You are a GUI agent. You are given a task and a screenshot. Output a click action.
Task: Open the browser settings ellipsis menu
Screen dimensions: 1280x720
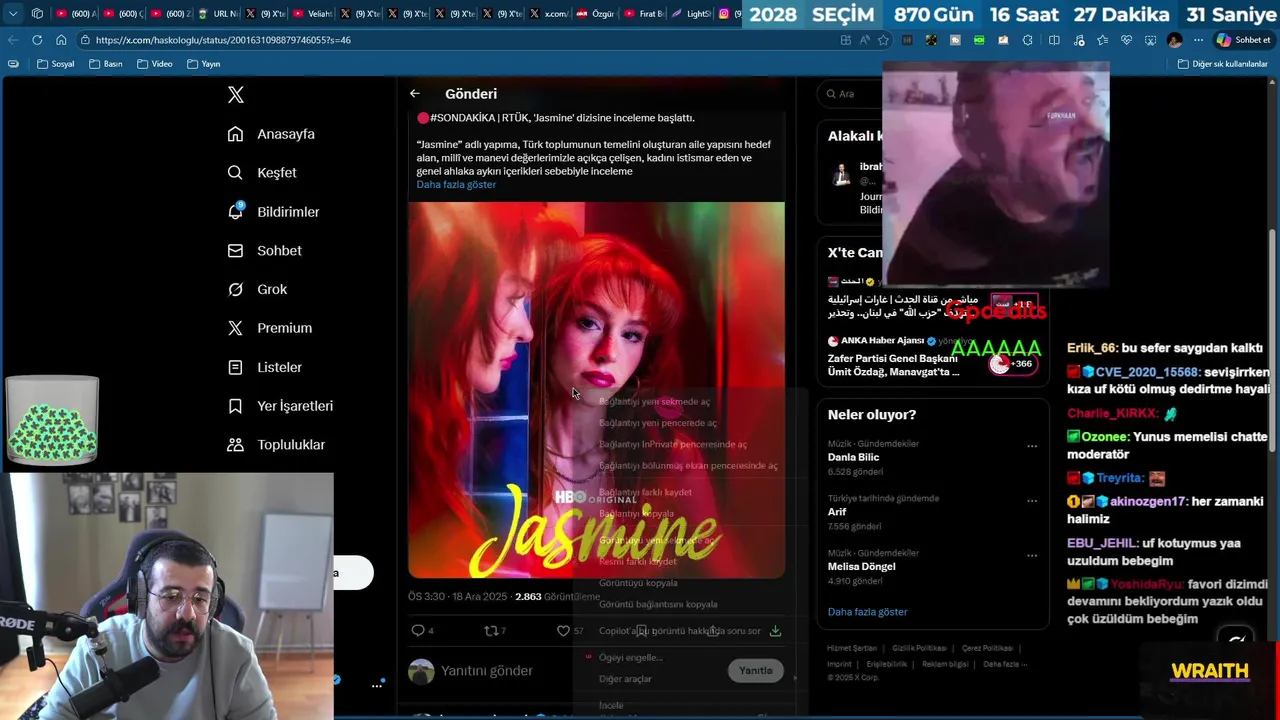point(1198,40)
